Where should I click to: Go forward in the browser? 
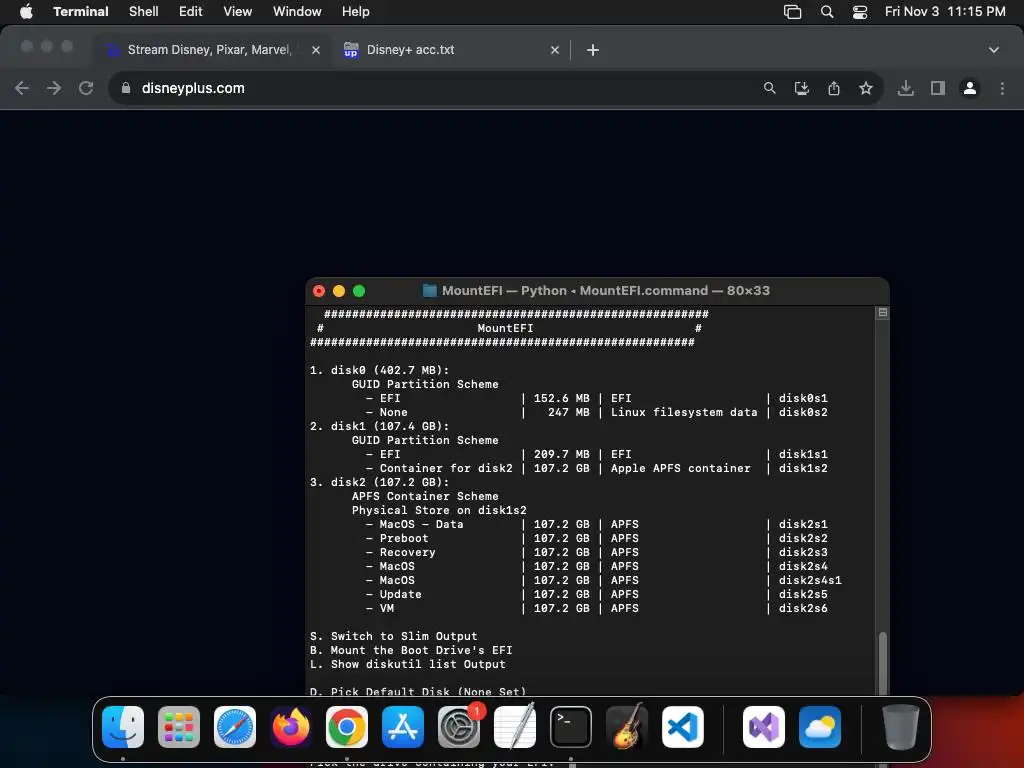click(x=54, y=88)
